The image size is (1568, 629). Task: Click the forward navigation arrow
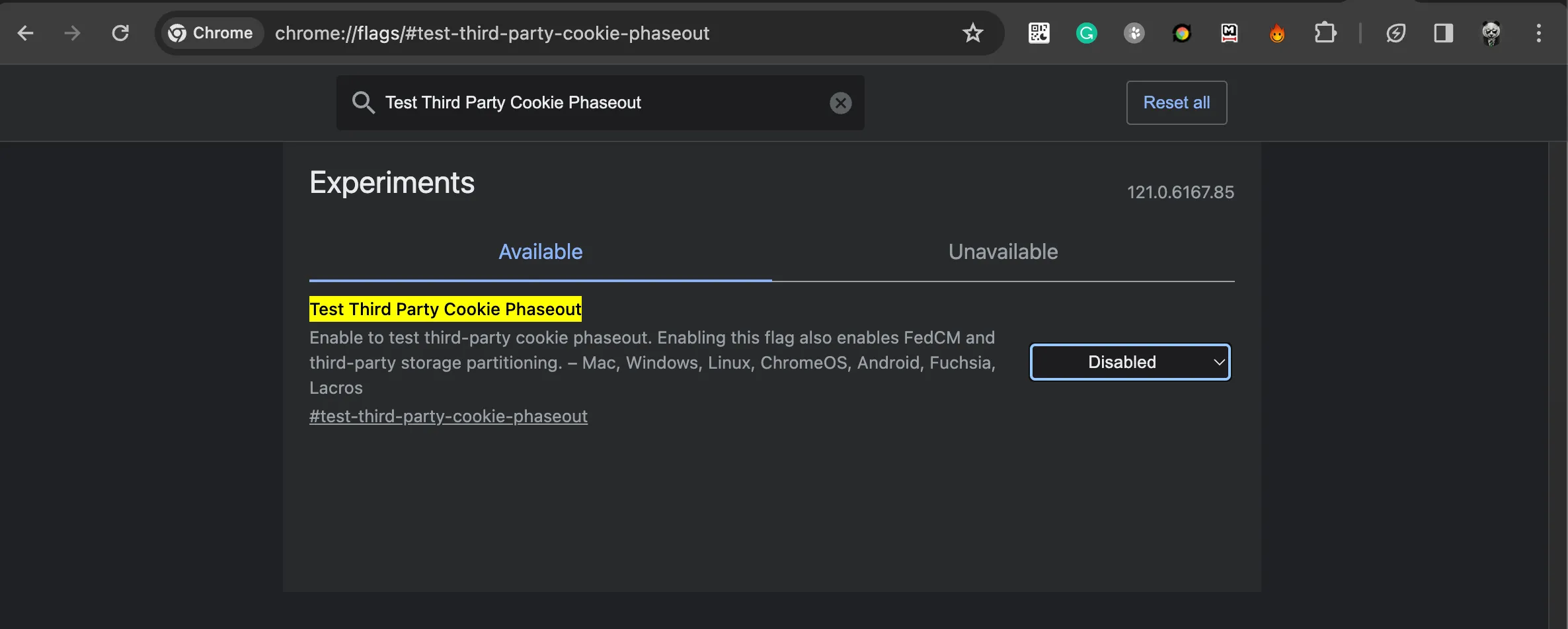click(72, 33)
